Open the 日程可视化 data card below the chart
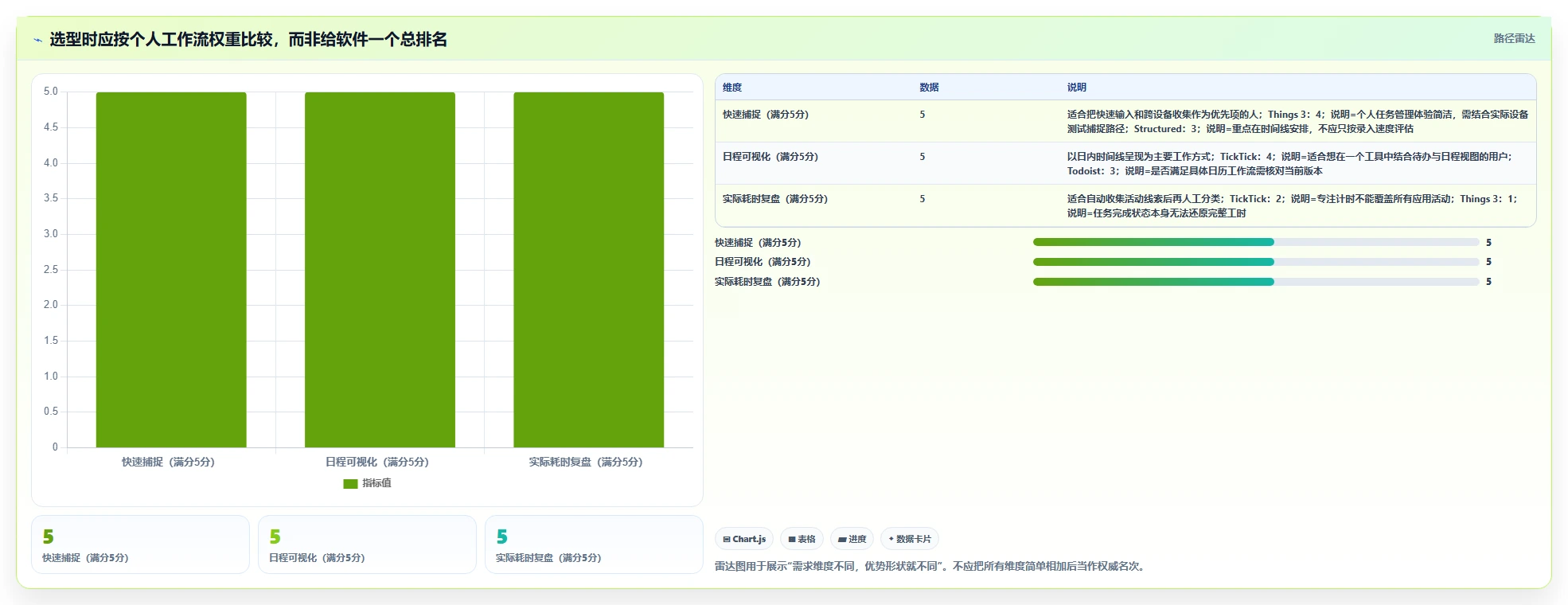This screenshot has width=1568, height=605. click(367, 544)
